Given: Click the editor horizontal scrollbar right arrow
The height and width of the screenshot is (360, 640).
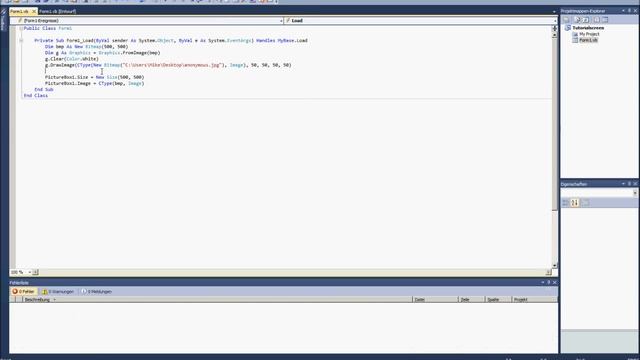Looking at the screenshot, I should (548, 272).
